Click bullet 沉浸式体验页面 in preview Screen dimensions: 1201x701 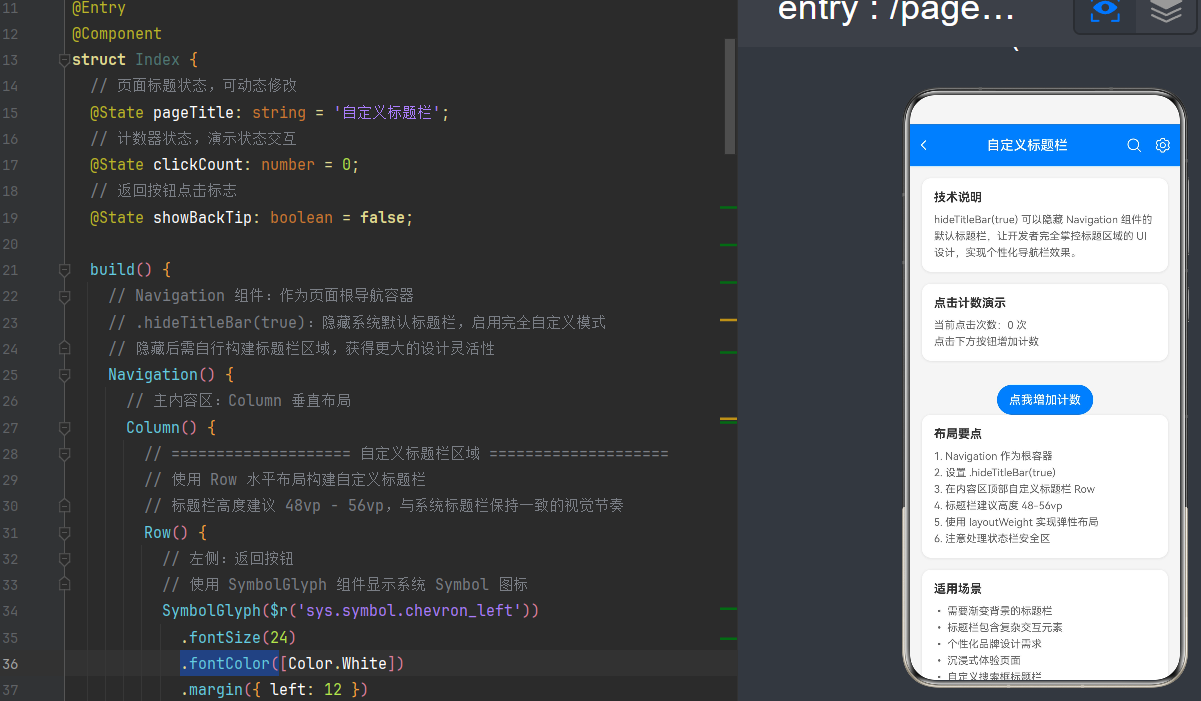(984, 660)
